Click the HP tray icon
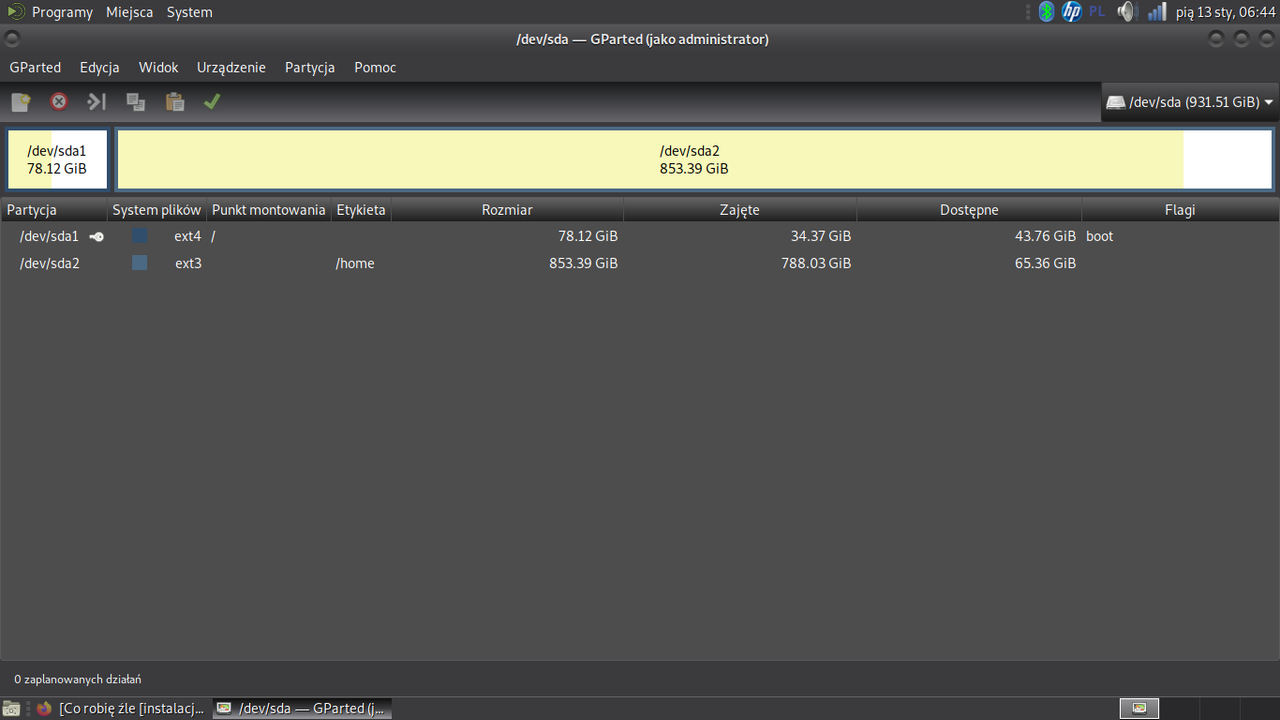Screen dimensions: 1280x720 point(1072,12)
